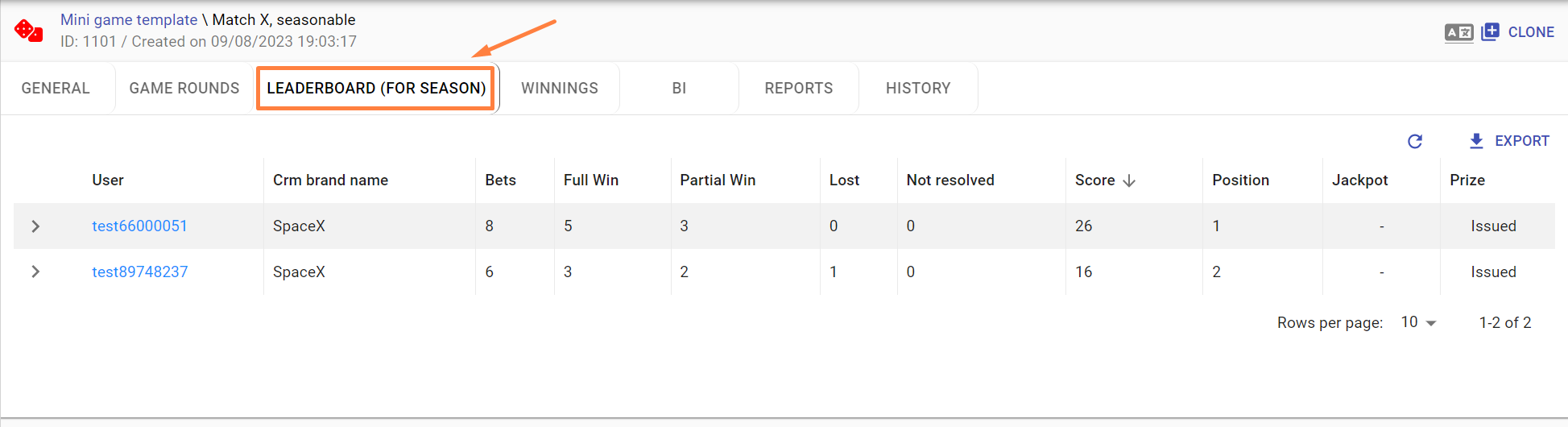Refresh the leaderboard table

(x=1415, y=142)
